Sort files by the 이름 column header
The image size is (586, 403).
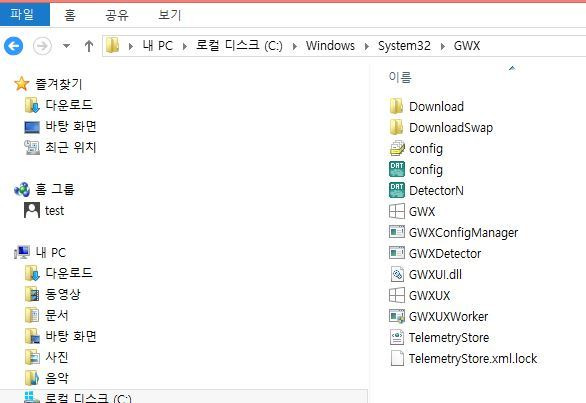(x=400, y=77)
